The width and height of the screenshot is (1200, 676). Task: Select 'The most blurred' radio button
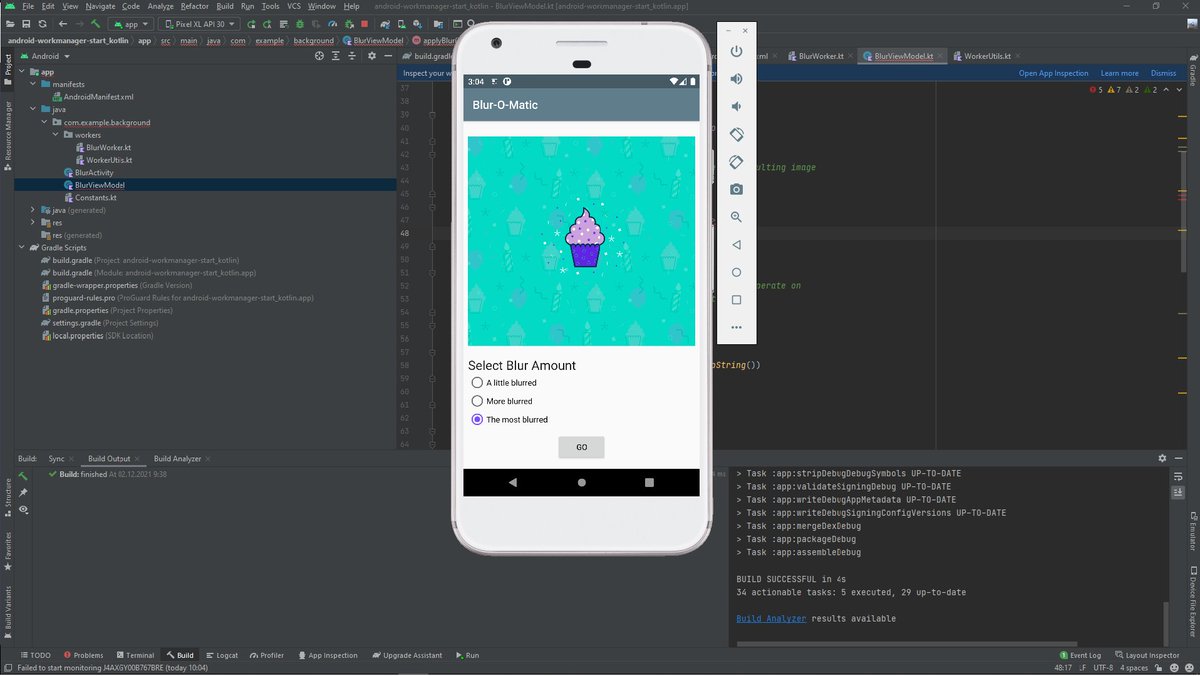point(477,419)
